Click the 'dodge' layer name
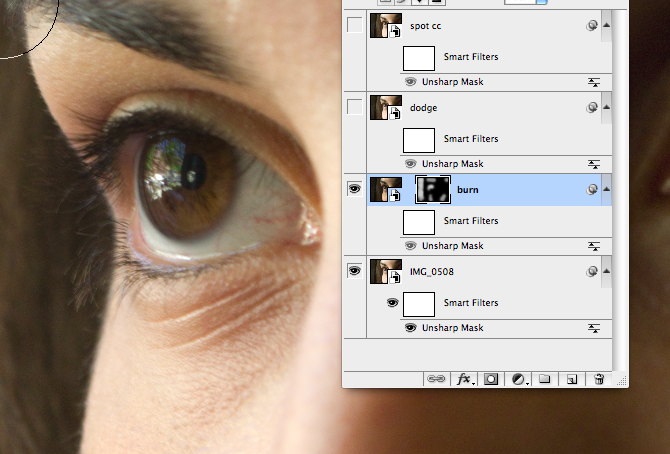Image resolution: width=670 pixels, height=454 pixels. 423,108
